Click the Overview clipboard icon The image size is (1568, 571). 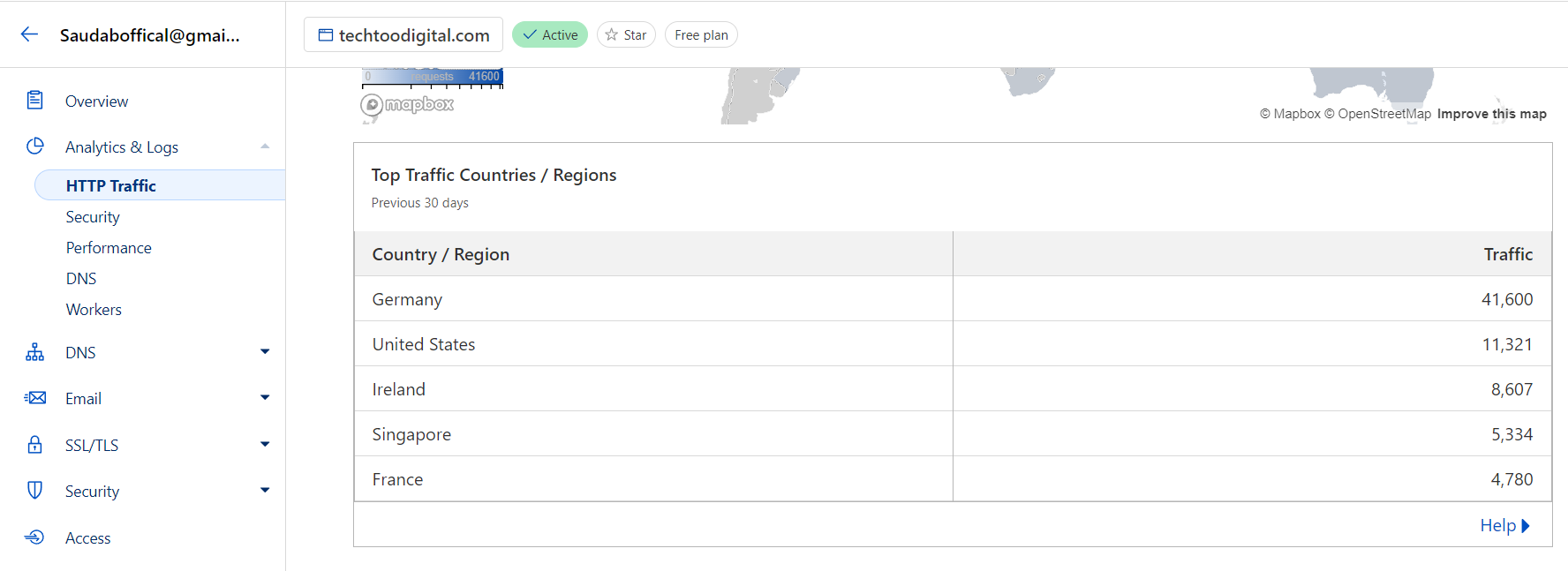pos(34,101)
